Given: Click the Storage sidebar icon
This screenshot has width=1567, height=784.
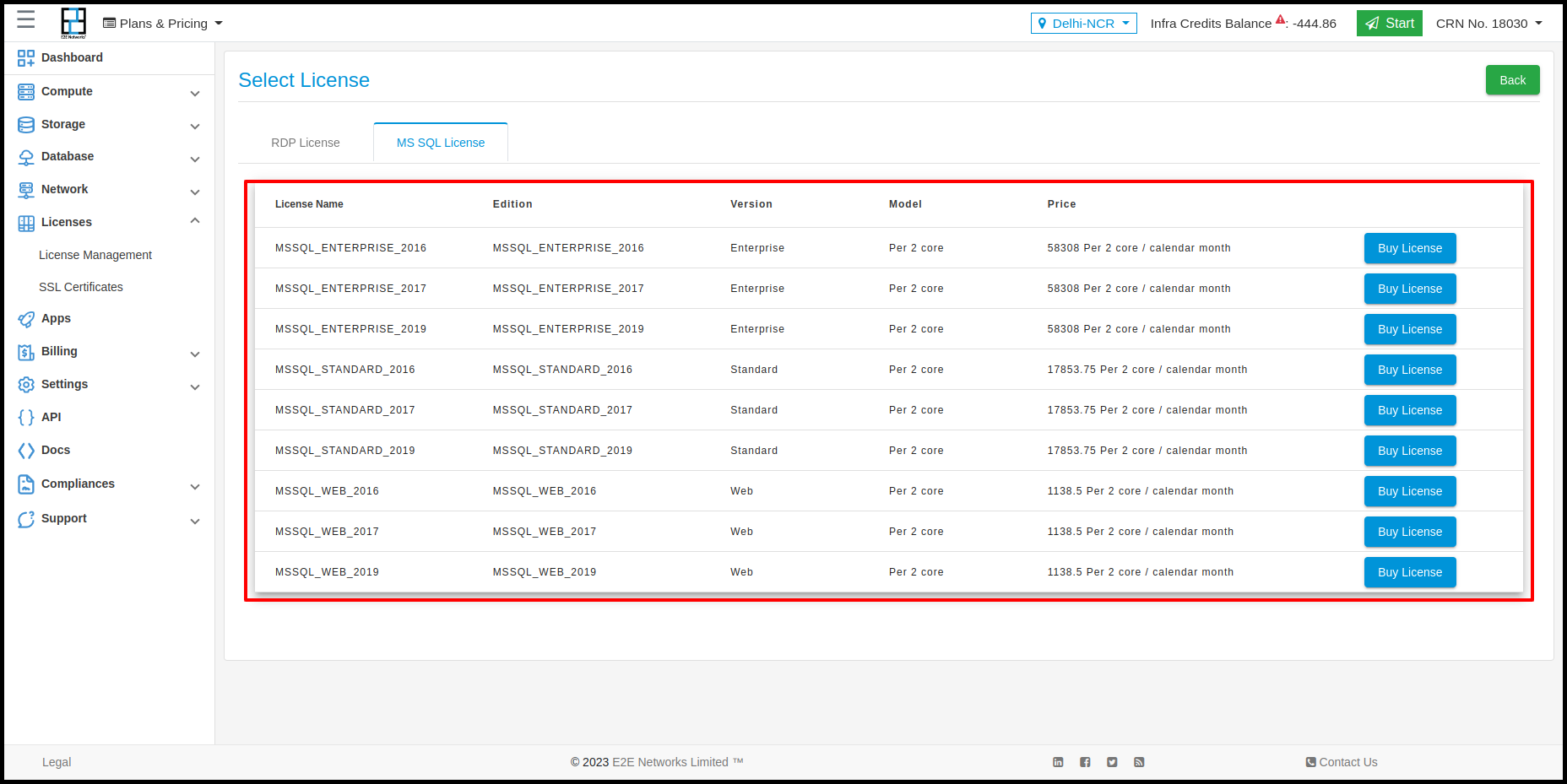Looking at the screenshot, I should (x=26, y=125).
